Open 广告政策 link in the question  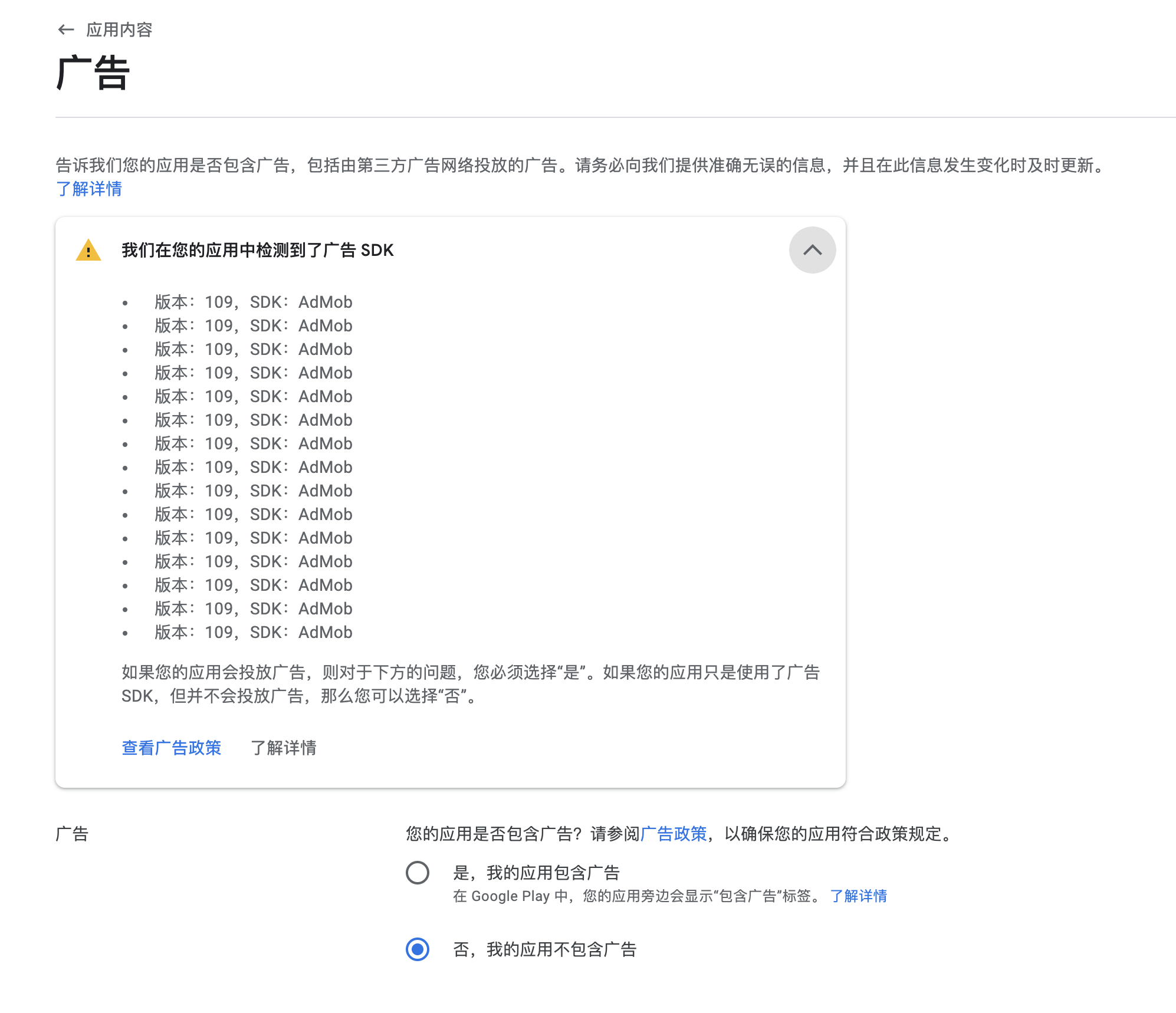pos(674,834)
